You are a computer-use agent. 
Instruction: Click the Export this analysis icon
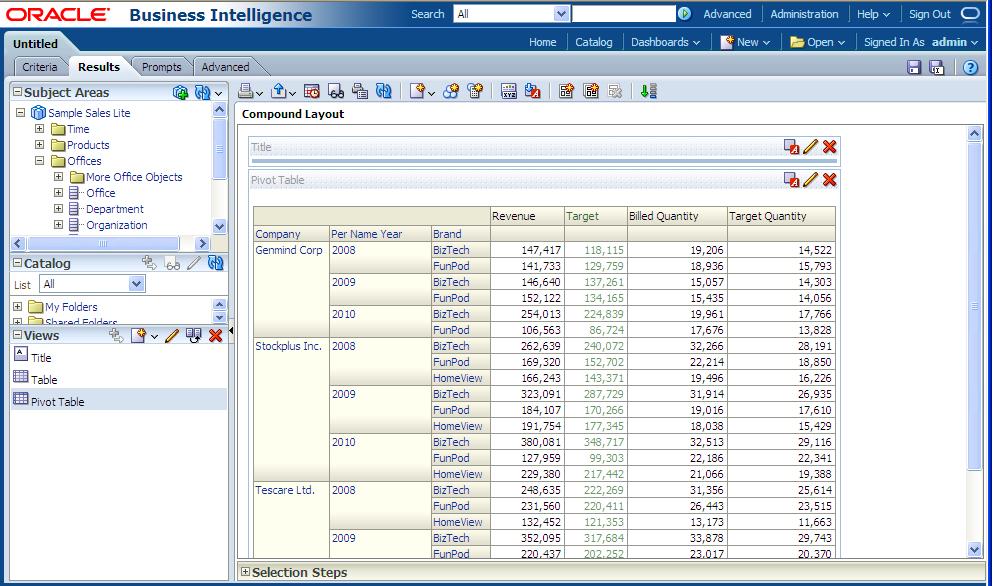(x=279, y=91)
